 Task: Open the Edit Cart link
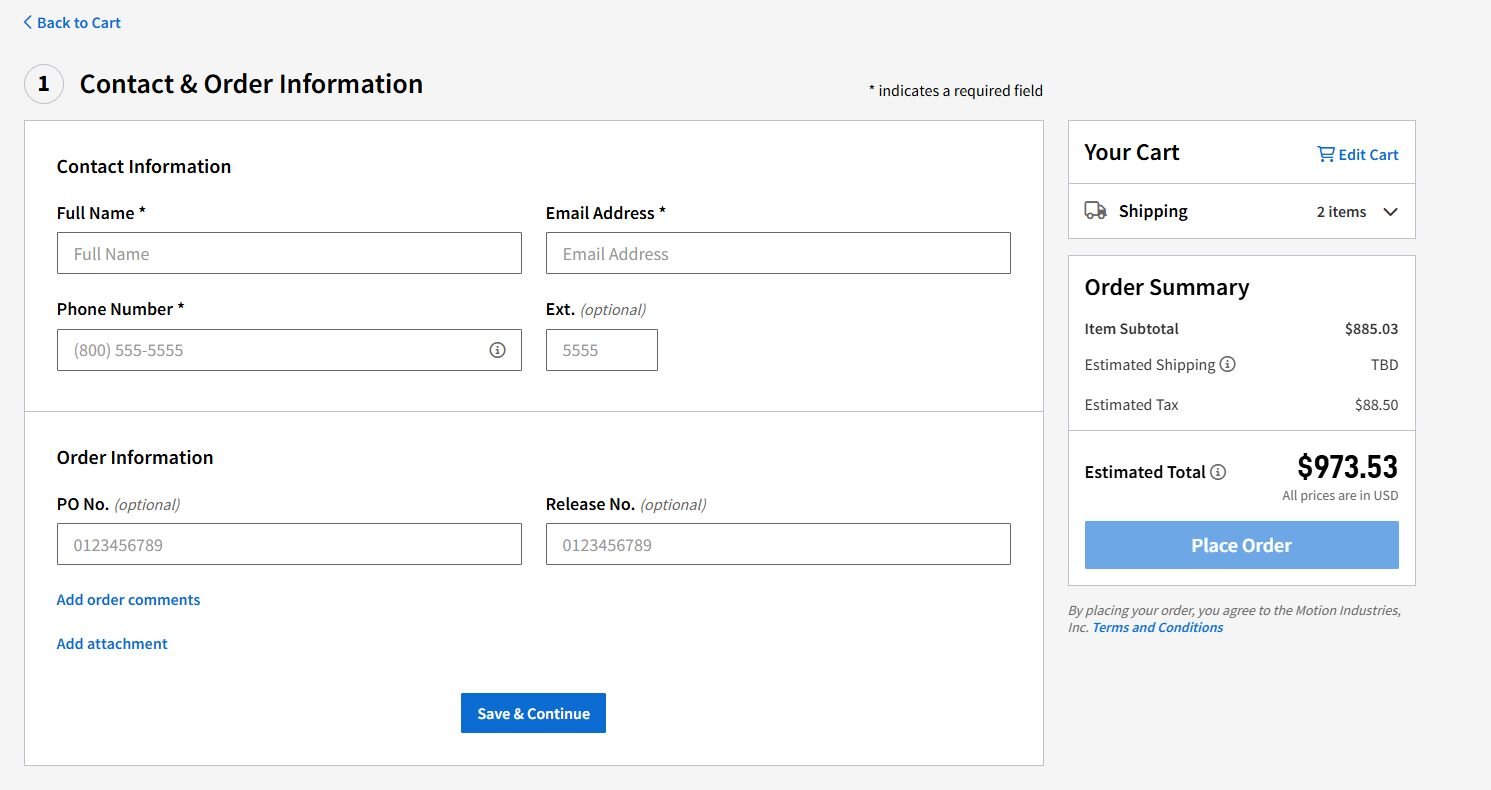[1368, 154]
